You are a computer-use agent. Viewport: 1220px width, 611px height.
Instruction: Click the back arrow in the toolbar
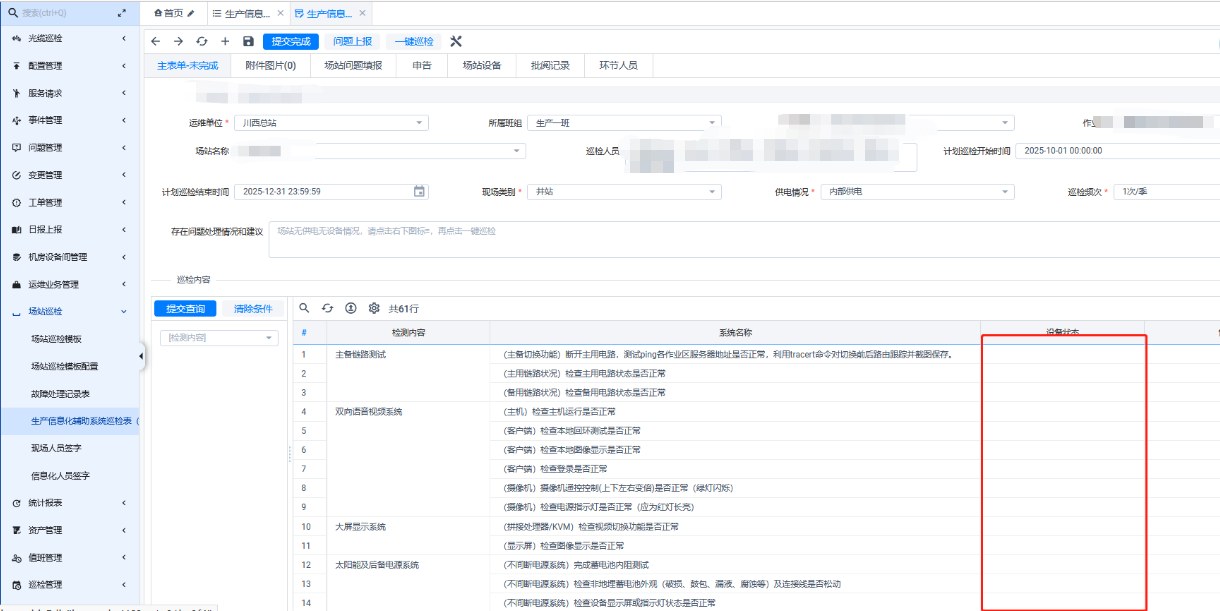click(155, 41)
